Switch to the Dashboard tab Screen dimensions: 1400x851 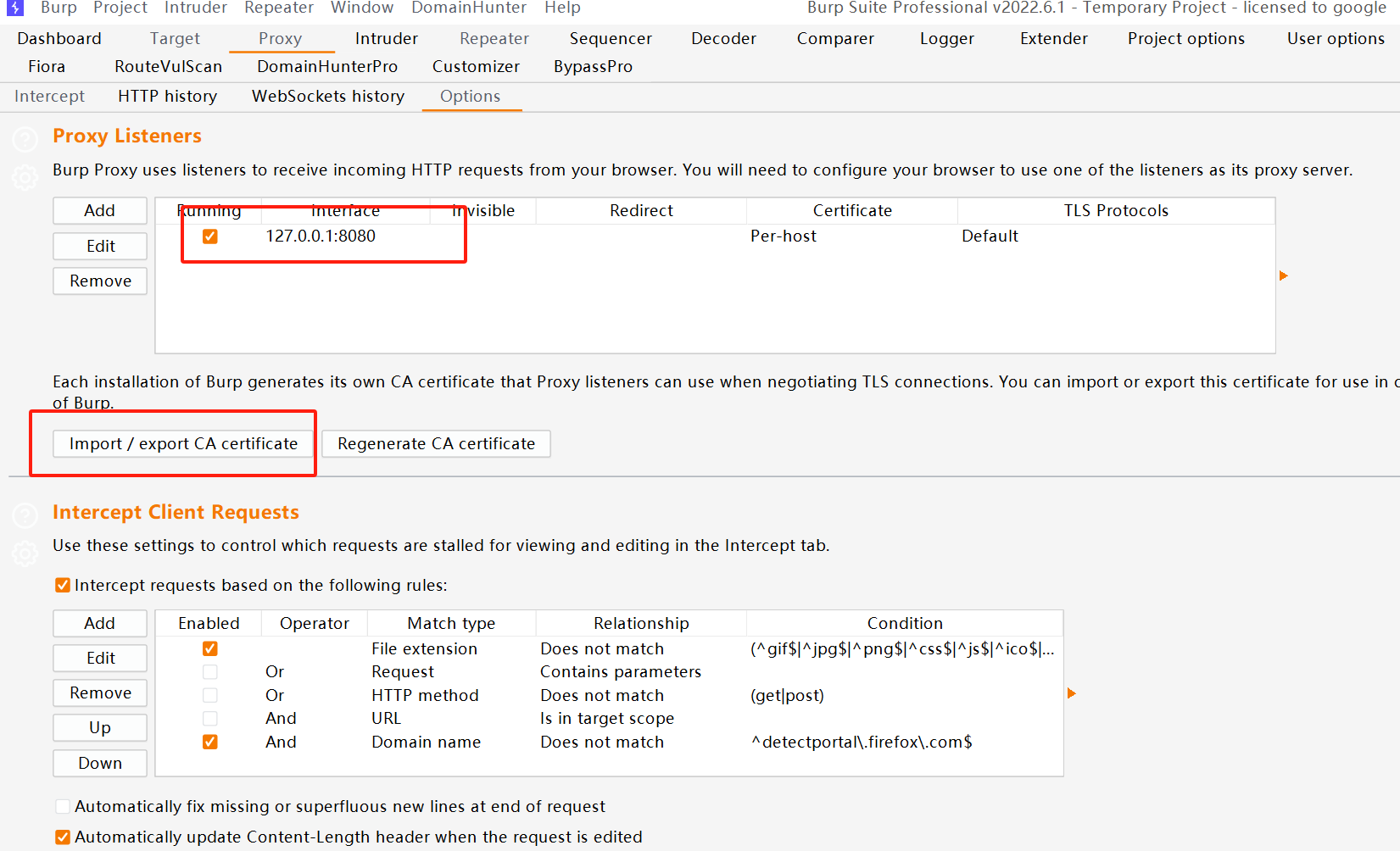pos(59,38)
